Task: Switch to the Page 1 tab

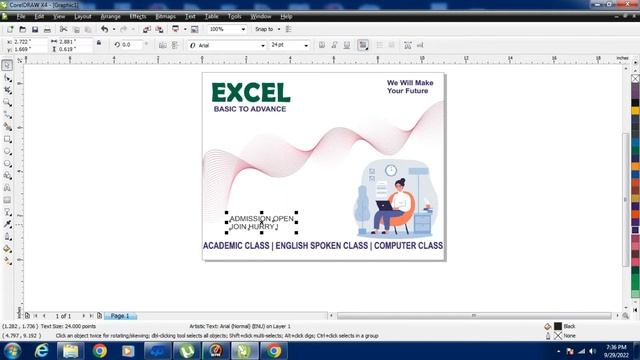Action: pyautogui.click(x=120, y=316)
